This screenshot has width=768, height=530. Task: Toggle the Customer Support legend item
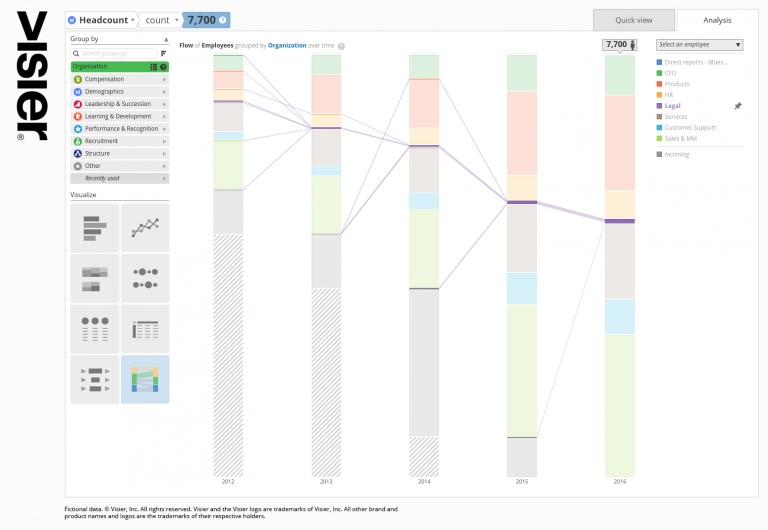(688, 127)
